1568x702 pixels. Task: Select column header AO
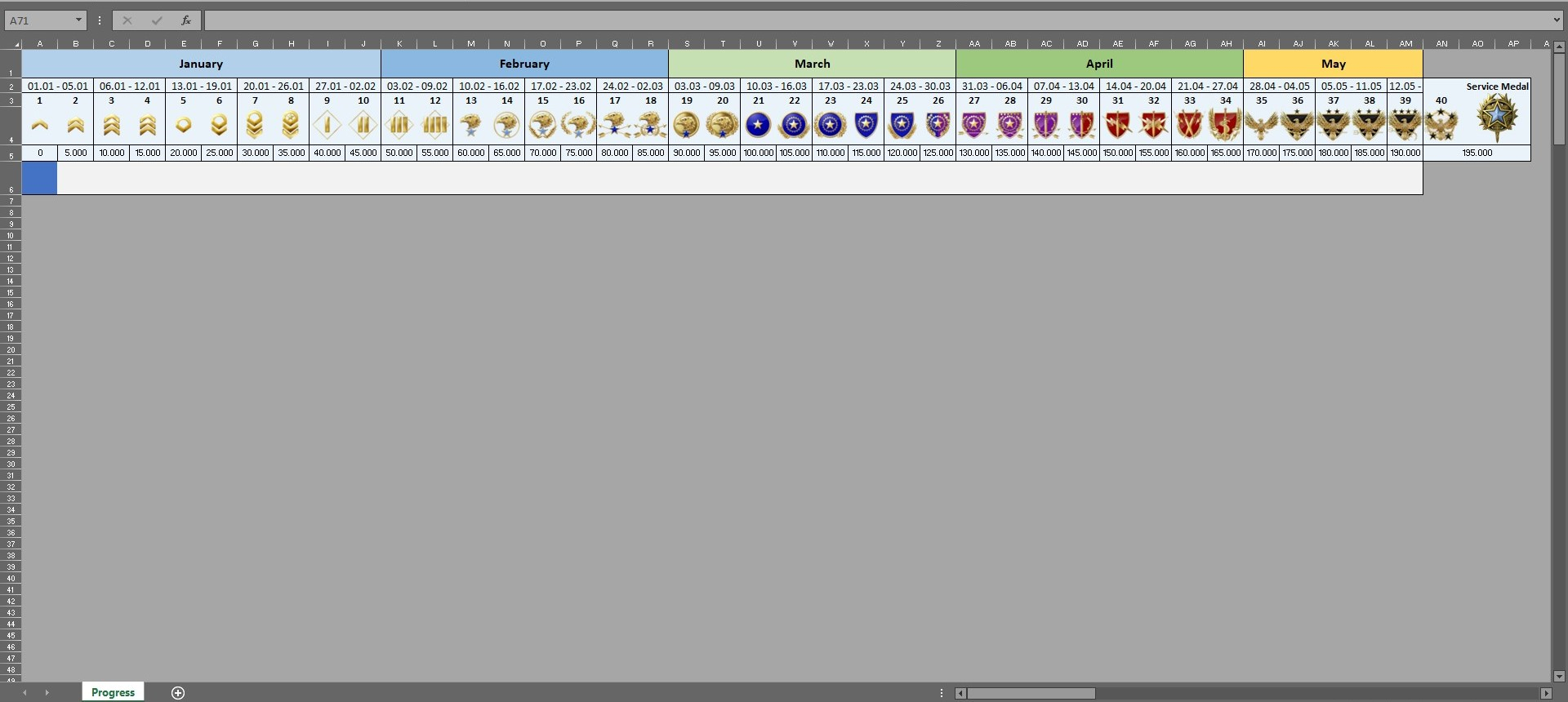(1477, 44)
